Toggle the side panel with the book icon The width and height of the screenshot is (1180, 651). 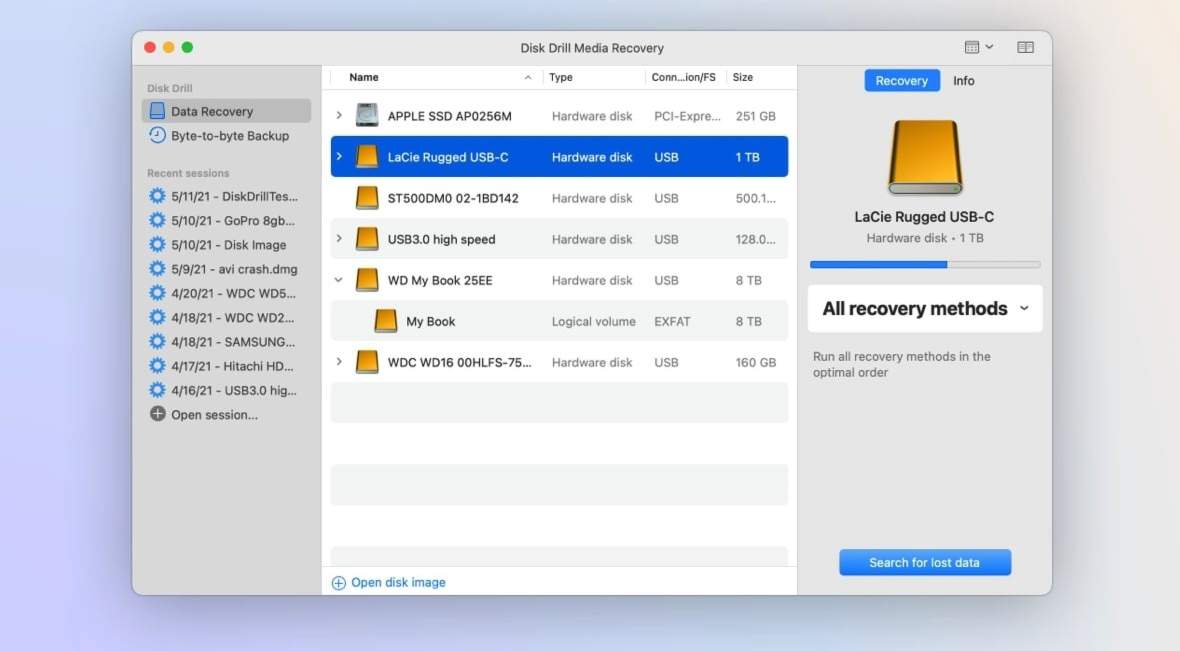point(1025,47)
